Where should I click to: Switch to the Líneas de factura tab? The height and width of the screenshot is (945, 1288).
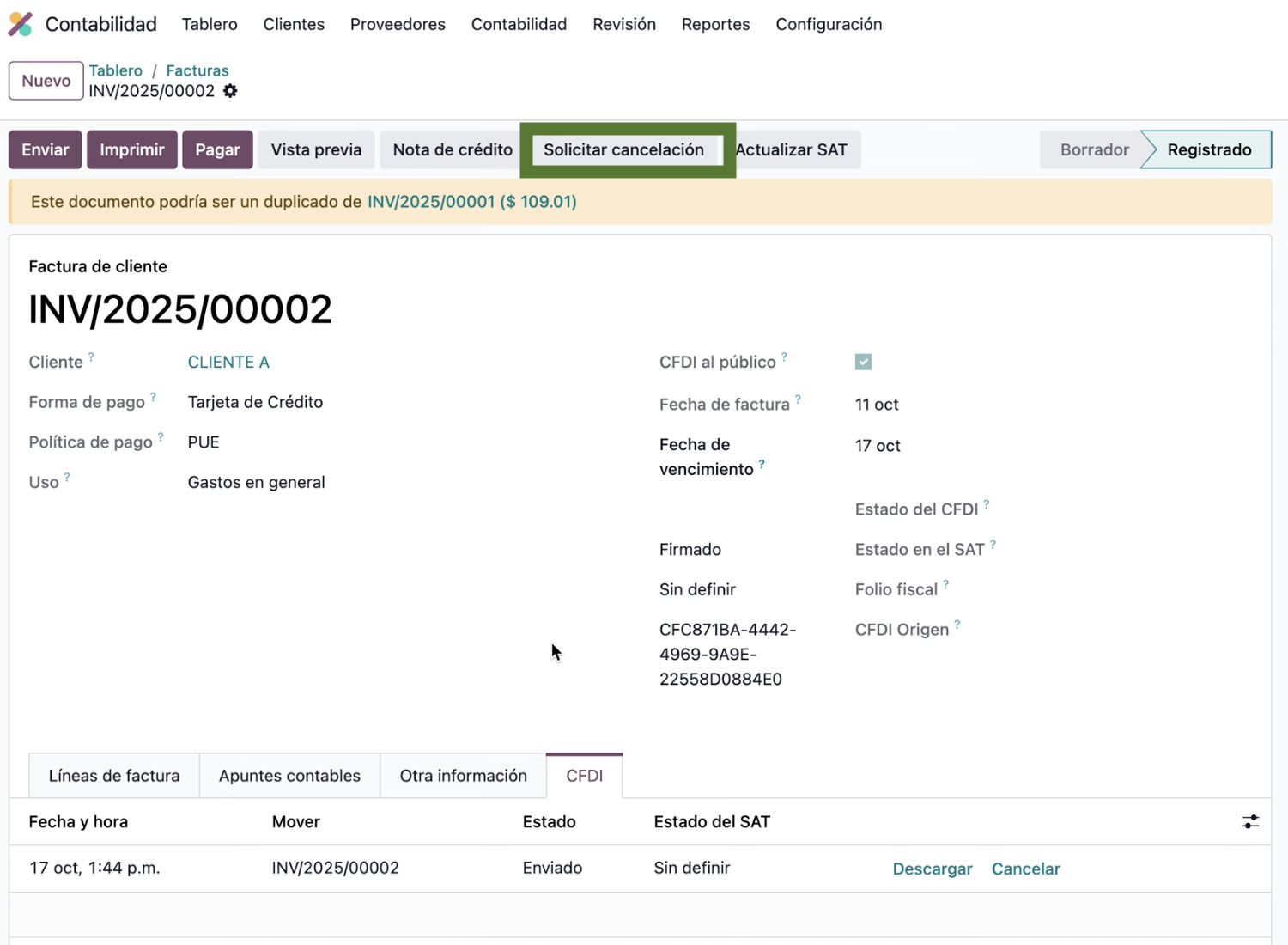(114, 776)
